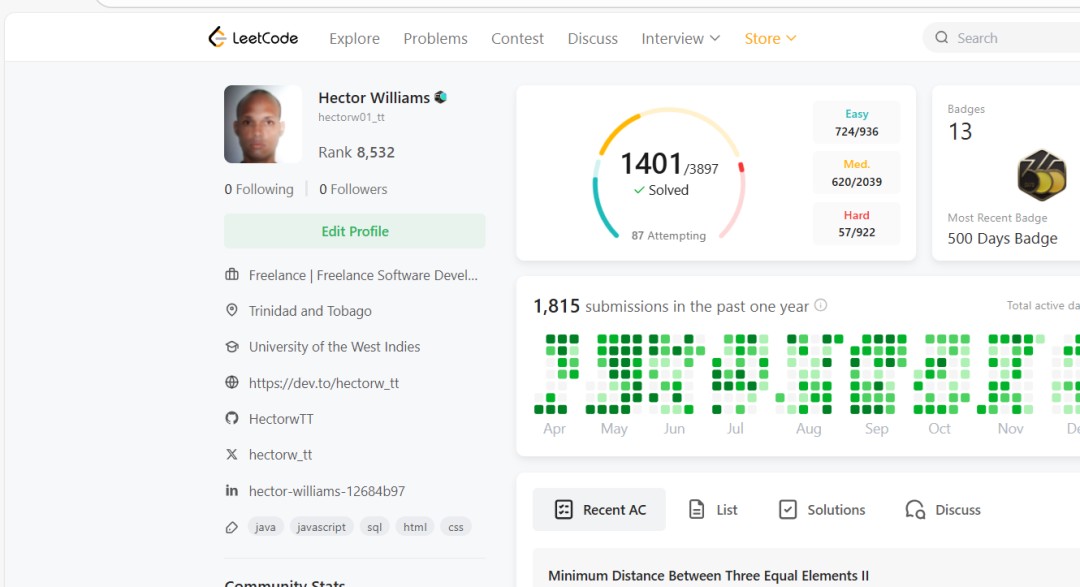Screen dimensions: 1080x587
Task: Click the Nov label in heatmap
Action: pos(1010,429)
